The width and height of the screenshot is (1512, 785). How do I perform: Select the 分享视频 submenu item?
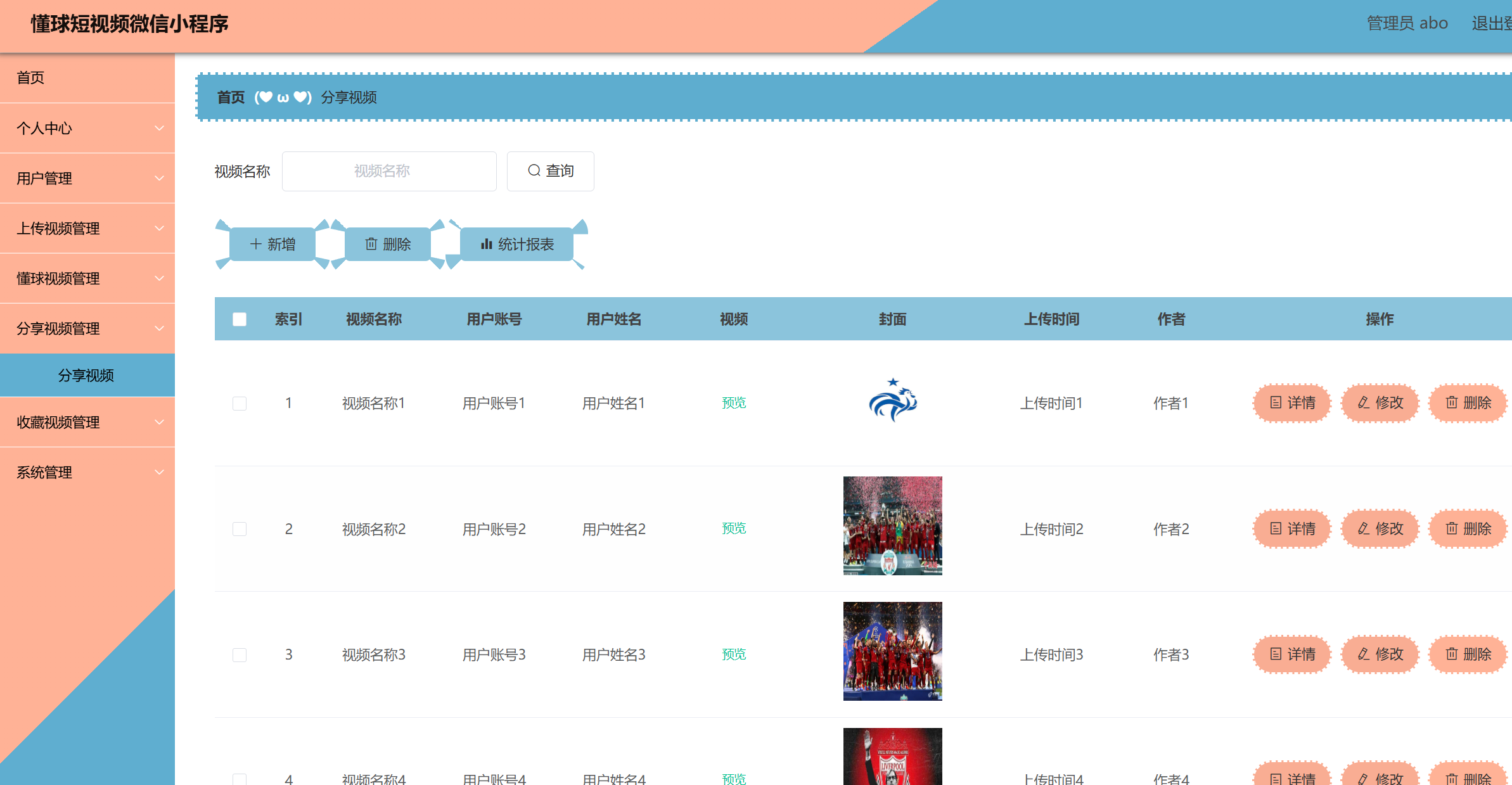[86, 375]
